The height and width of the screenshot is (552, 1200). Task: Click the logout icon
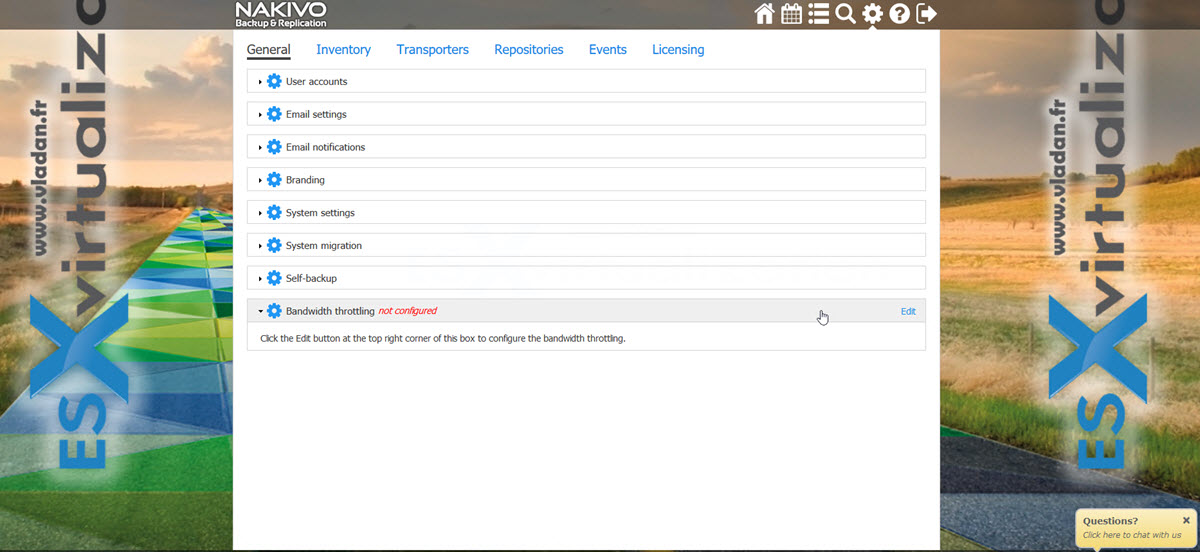tap(926, 14)
